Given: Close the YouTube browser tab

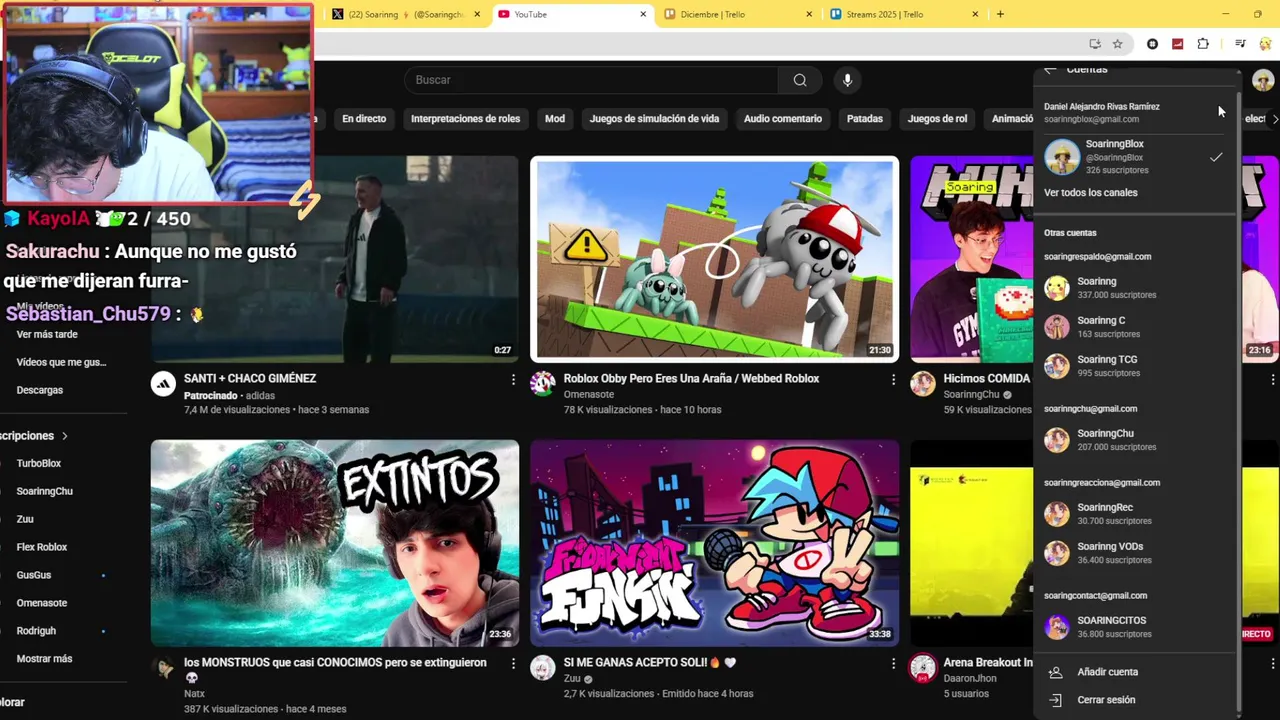Looking at the screenshot, I should [x=643, y=14].
